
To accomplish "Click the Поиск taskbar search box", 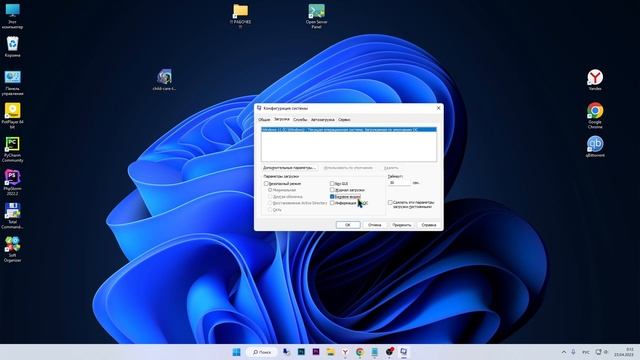I will tap(262, 352).
